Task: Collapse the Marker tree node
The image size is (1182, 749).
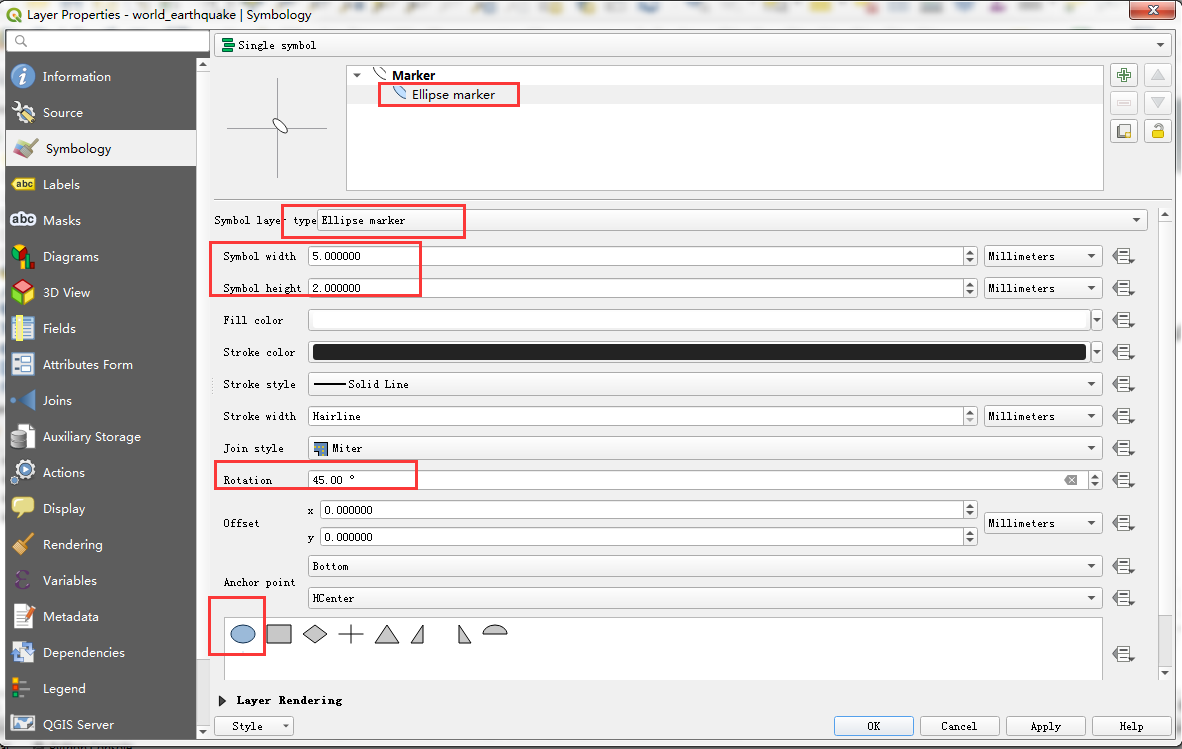Action: pos(357,75)
